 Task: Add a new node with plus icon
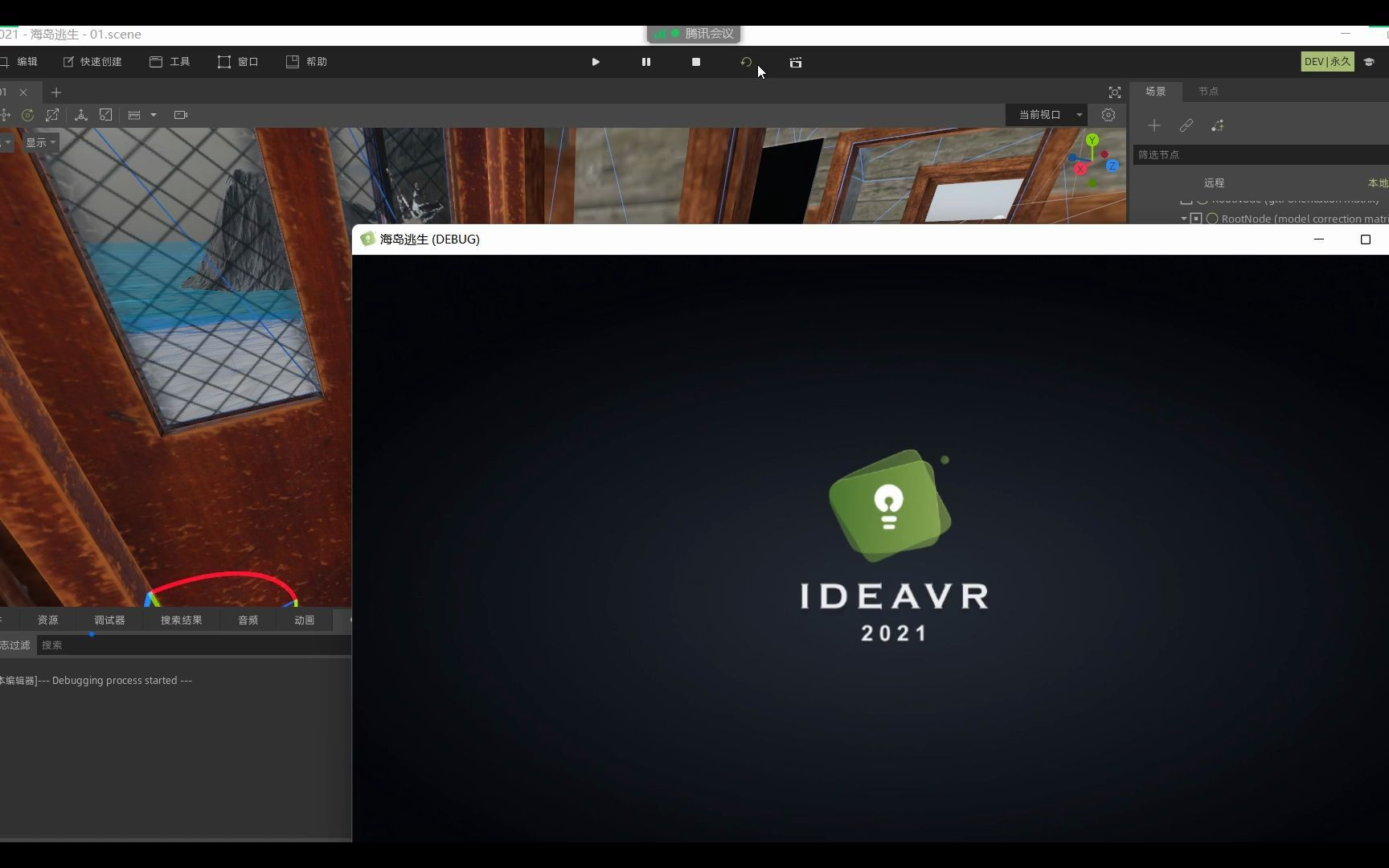click(1154, 125)
